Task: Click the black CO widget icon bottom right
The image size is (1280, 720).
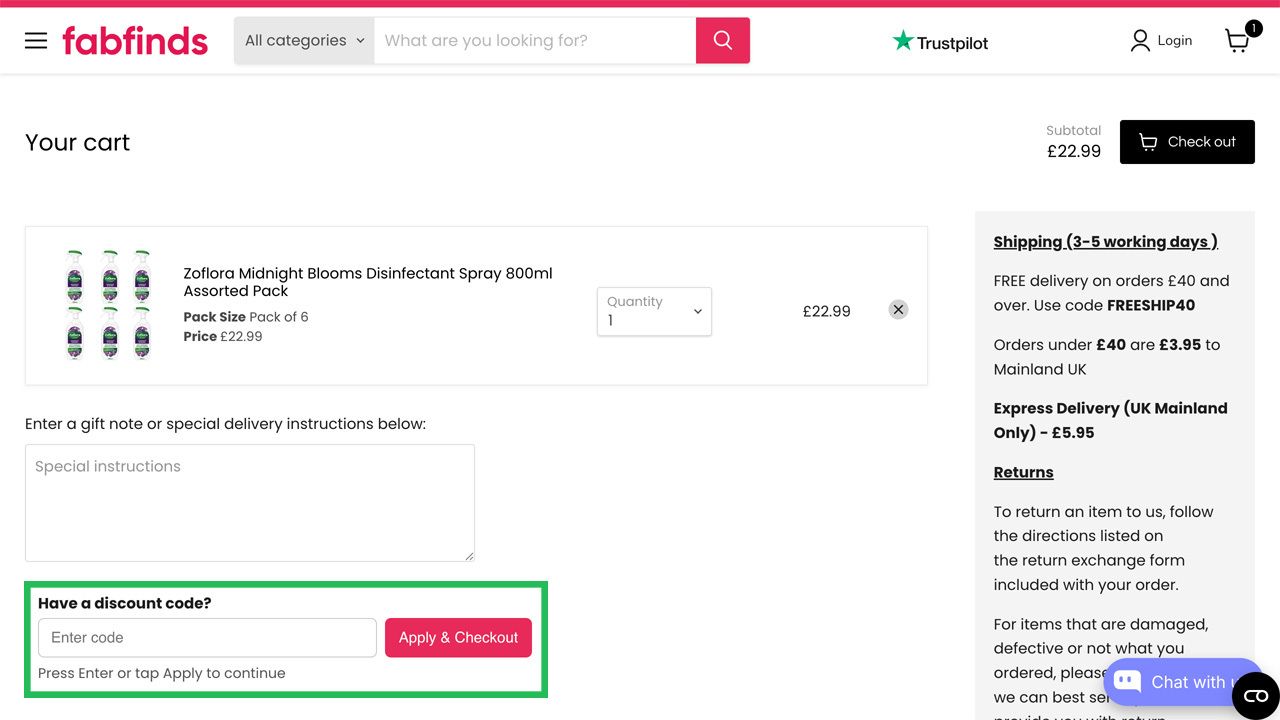Action: pos(1255,695)
